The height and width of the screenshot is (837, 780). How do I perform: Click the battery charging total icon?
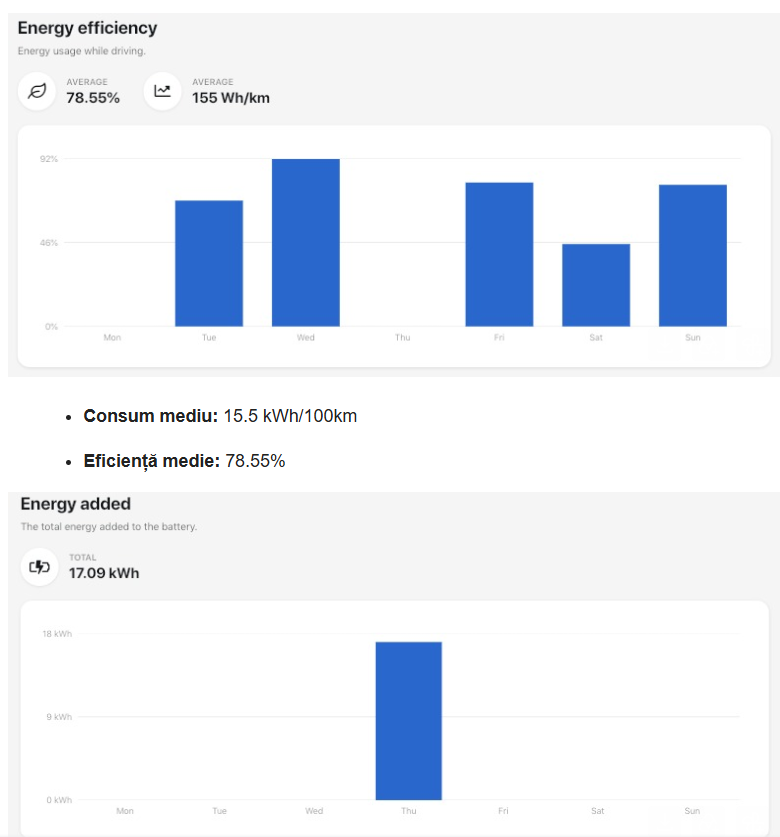pyautogui.click(x=40, y=566)
